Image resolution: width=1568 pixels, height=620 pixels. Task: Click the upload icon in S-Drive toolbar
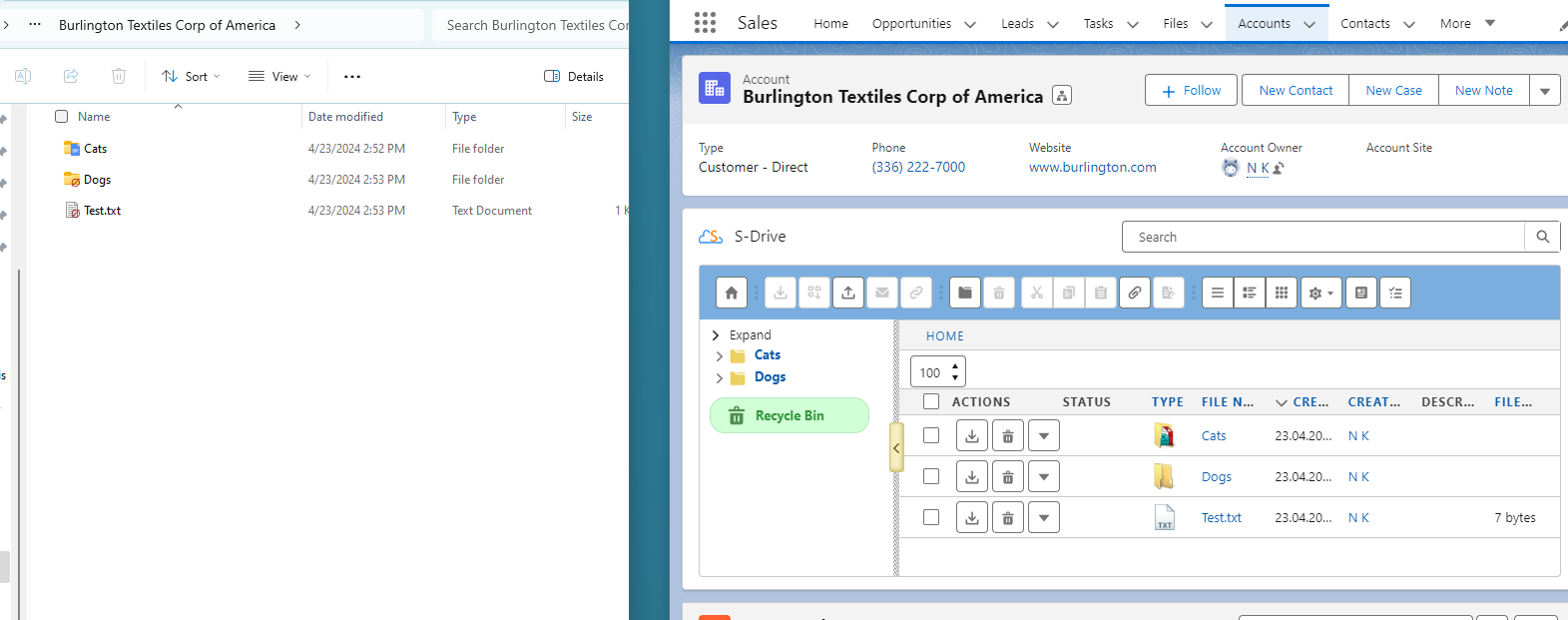pos(848,293)
